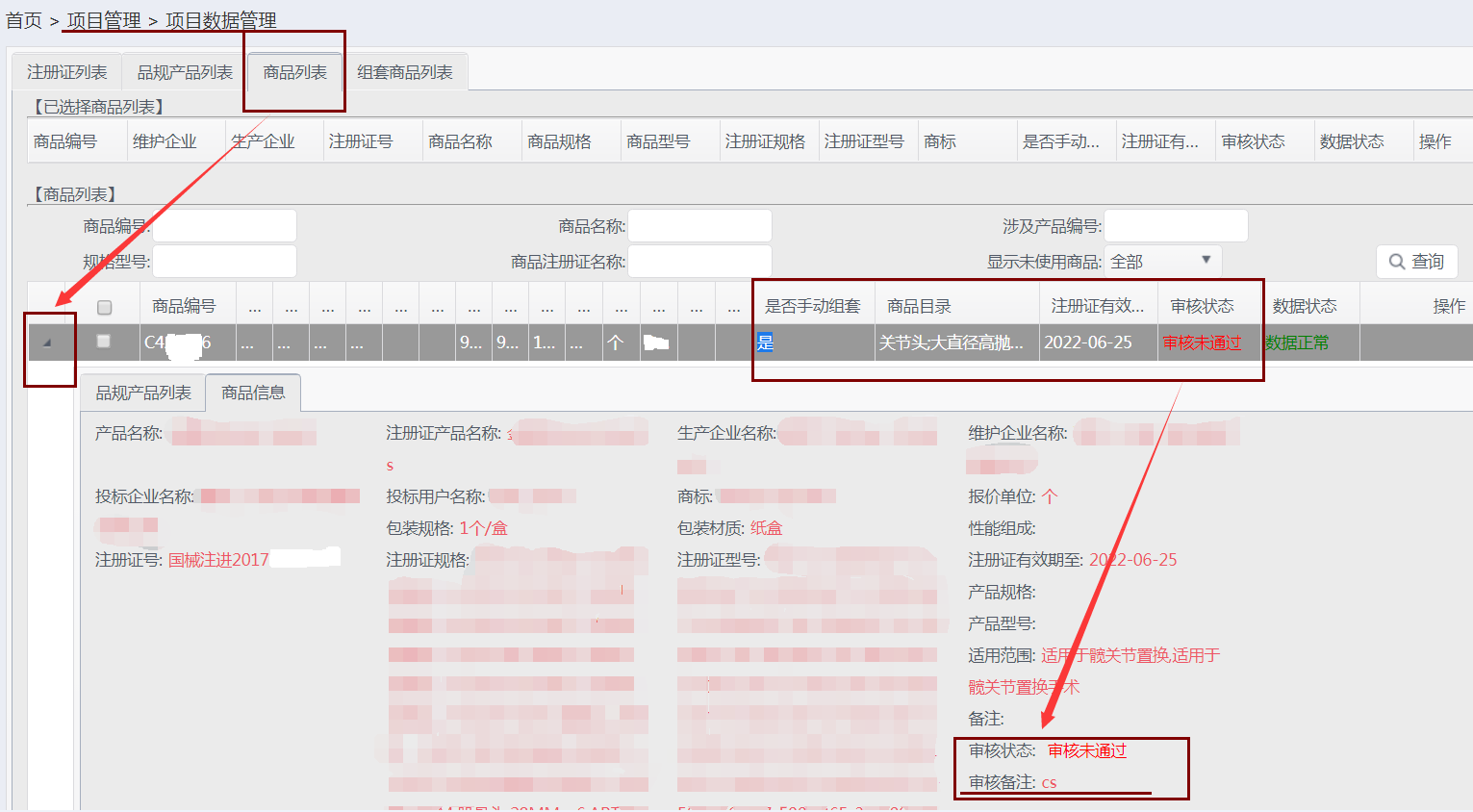The width and height of the screenshot is (1473, 812).
Task: Tick the checkbox for product row C4
Action: [x=104, y=342]
